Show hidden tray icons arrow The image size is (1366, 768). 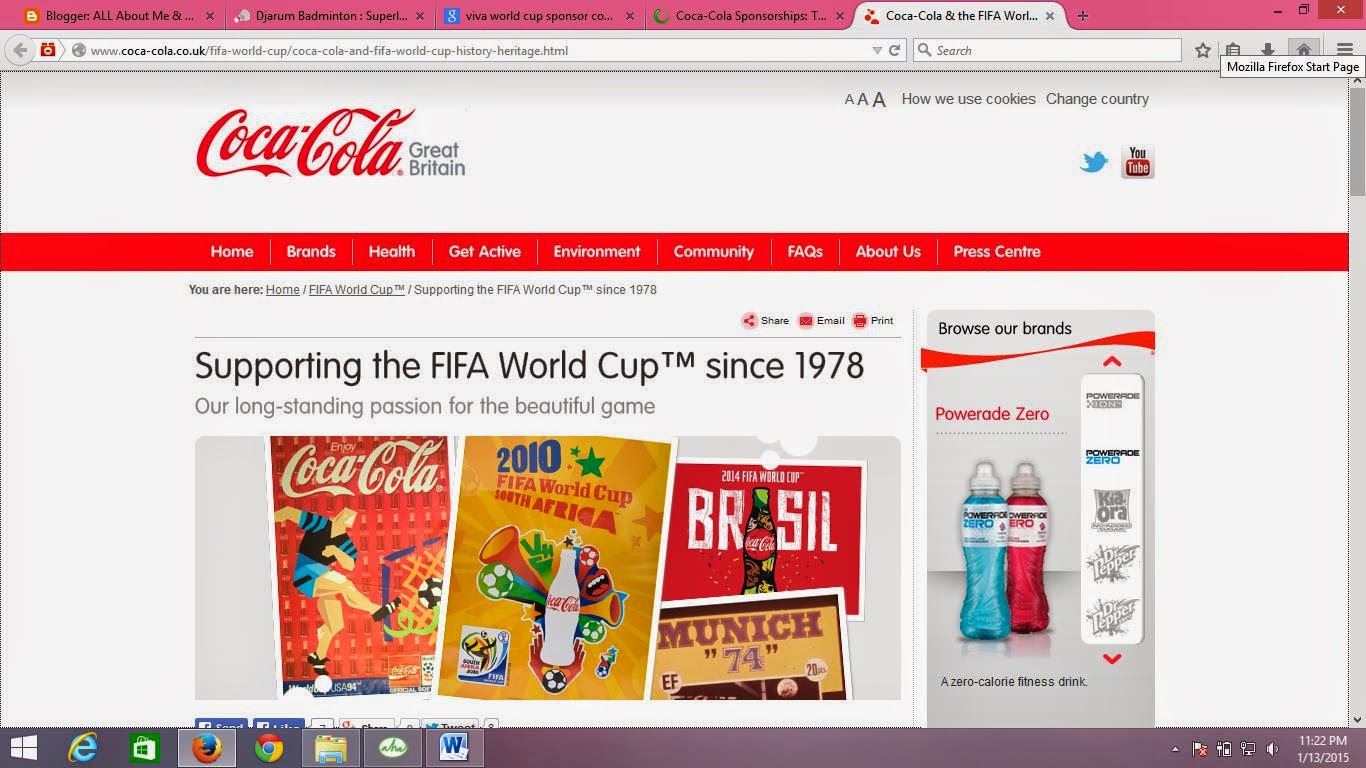(1175, 749)
